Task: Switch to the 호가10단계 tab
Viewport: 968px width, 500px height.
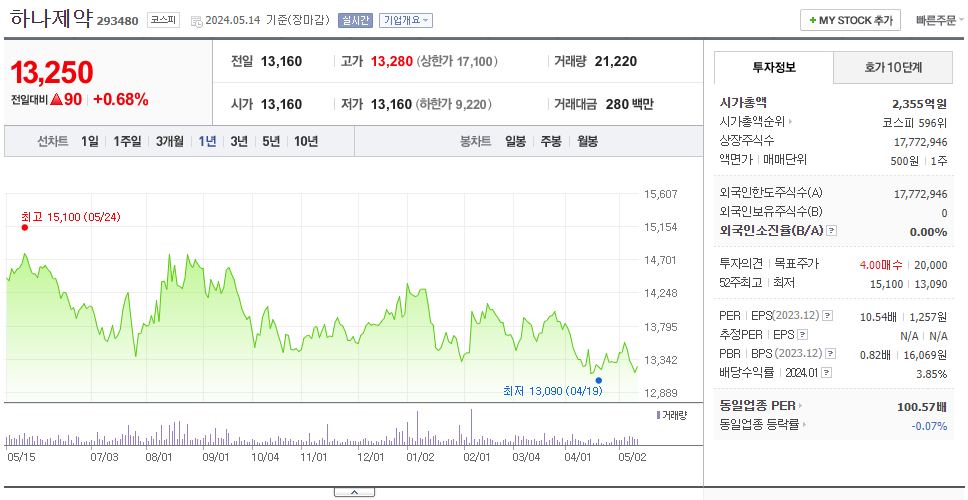Action: click(x=893, y=68)
